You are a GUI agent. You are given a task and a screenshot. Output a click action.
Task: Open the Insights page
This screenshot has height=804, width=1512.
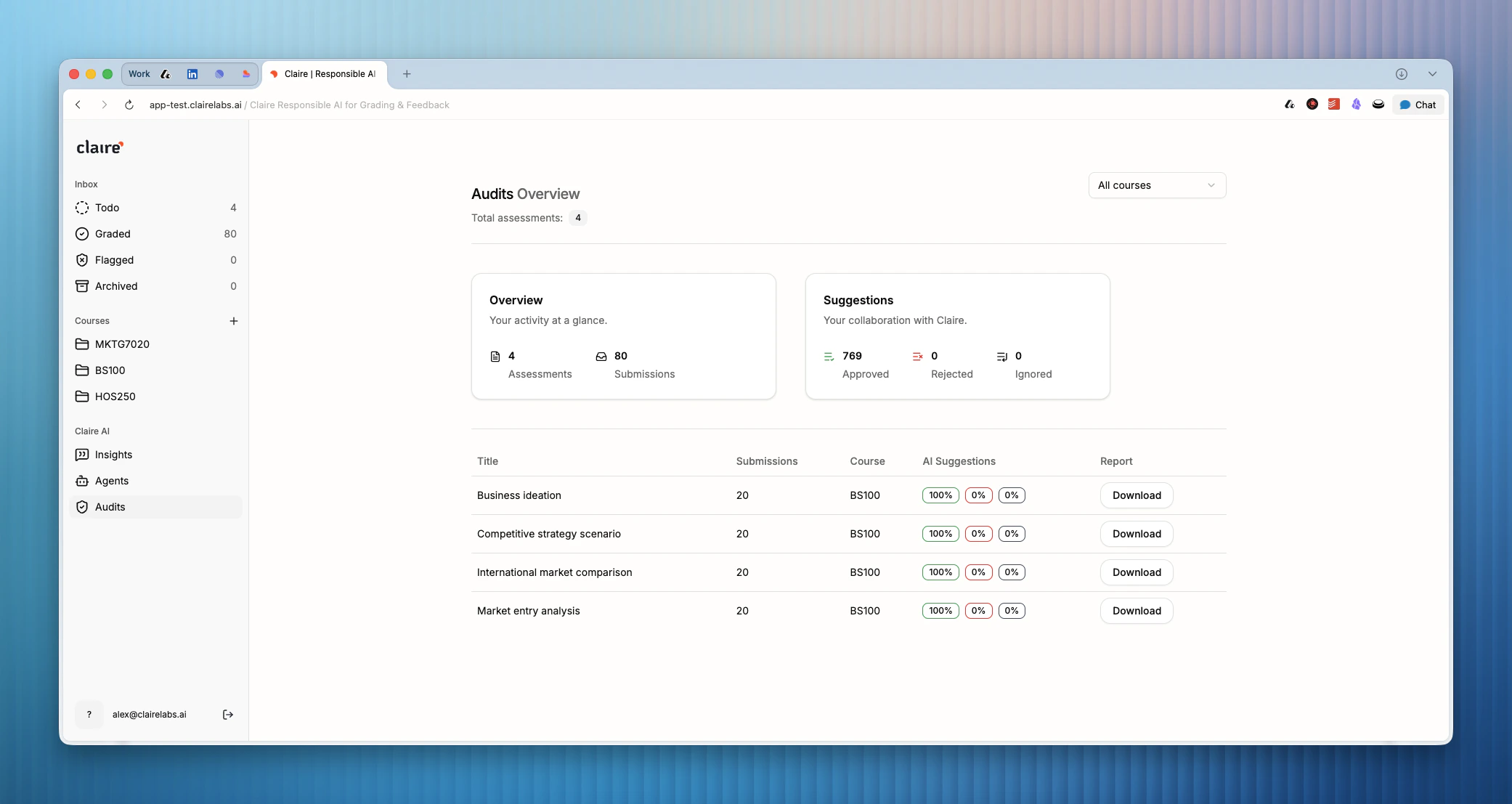point(113,455)
